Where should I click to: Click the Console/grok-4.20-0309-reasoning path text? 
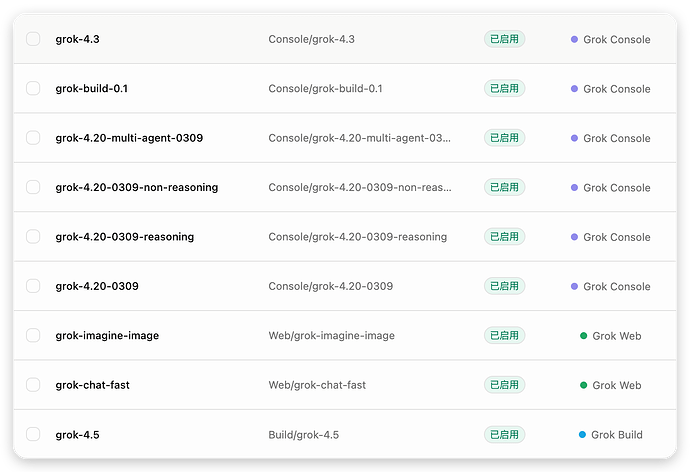pos(357,237)
